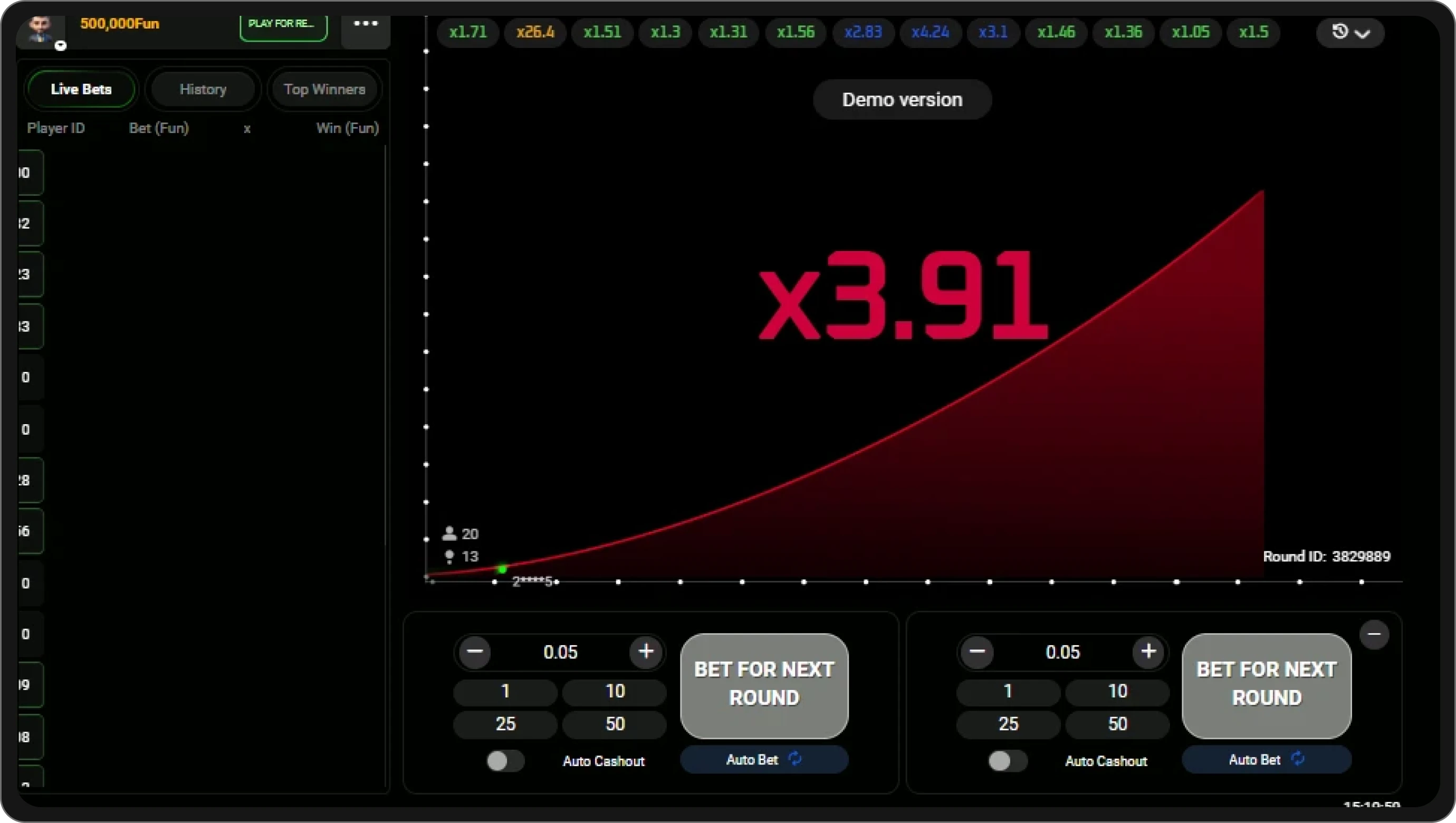Click the Auto Bet refresh icon on left panel
This screenshot has height=823, width=1456.
tap(794, 759)
